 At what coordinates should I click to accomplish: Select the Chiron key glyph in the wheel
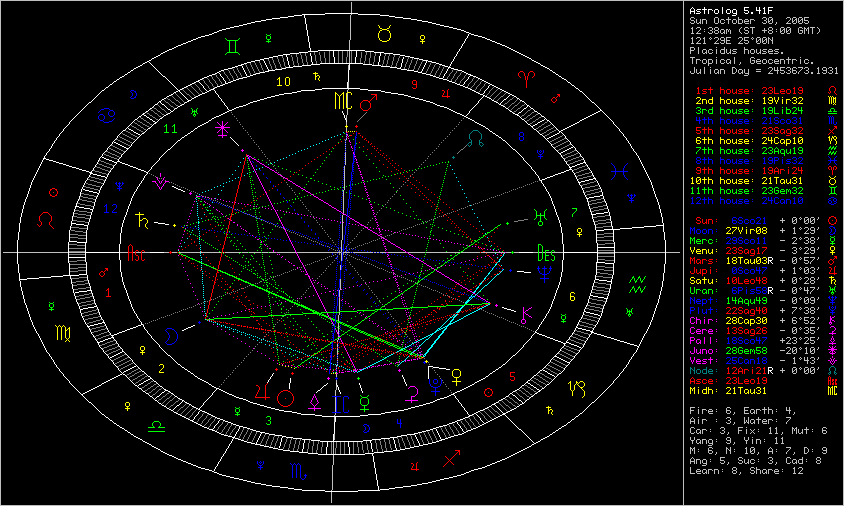coord(527,314)
